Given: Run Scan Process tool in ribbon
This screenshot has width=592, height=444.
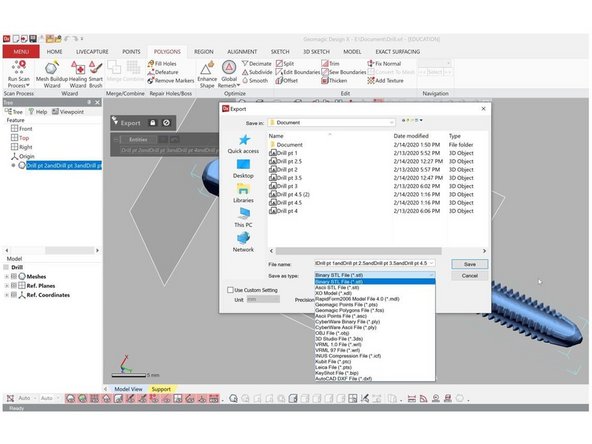Looking at the screenshot, I should [18, 74].
